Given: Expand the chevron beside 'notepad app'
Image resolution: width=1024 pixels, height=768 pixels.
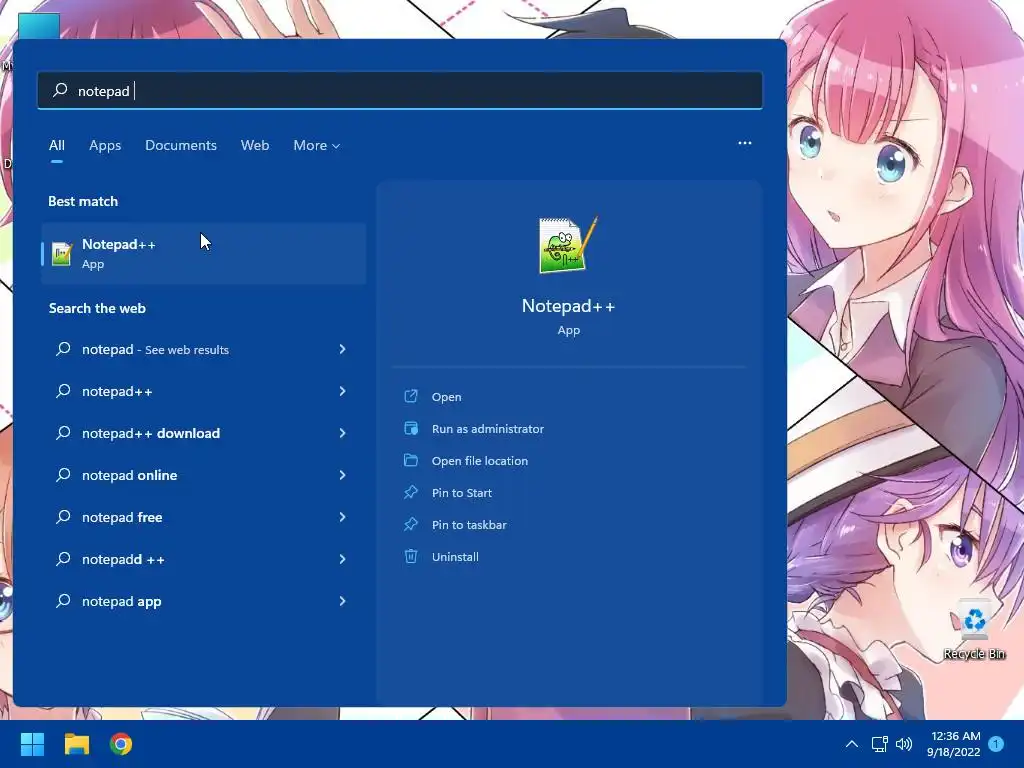Looking at the screenshot, I should point(342,601).
